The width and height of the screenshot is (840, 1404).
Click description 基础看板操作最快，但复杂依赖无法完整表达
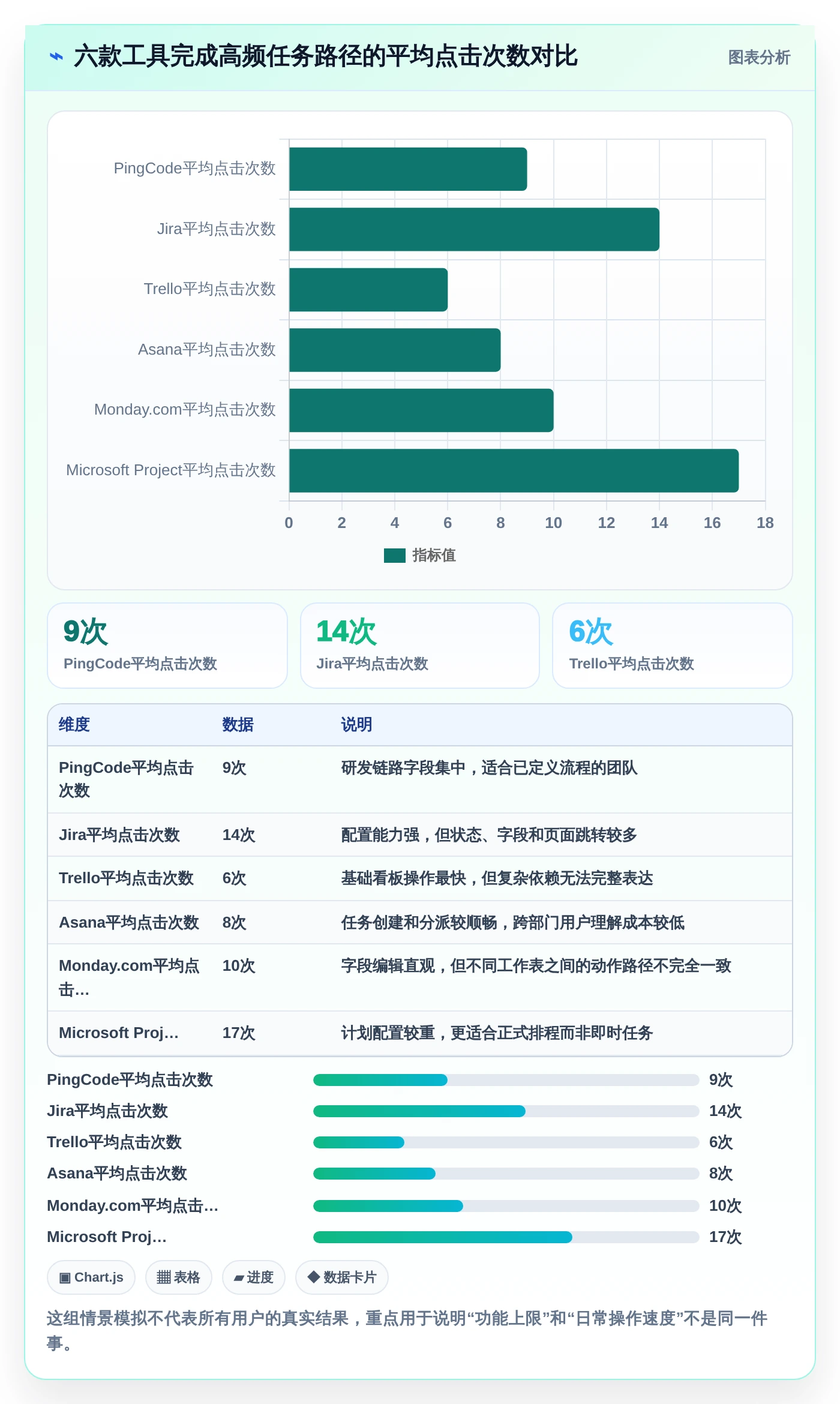click(497, 878)
